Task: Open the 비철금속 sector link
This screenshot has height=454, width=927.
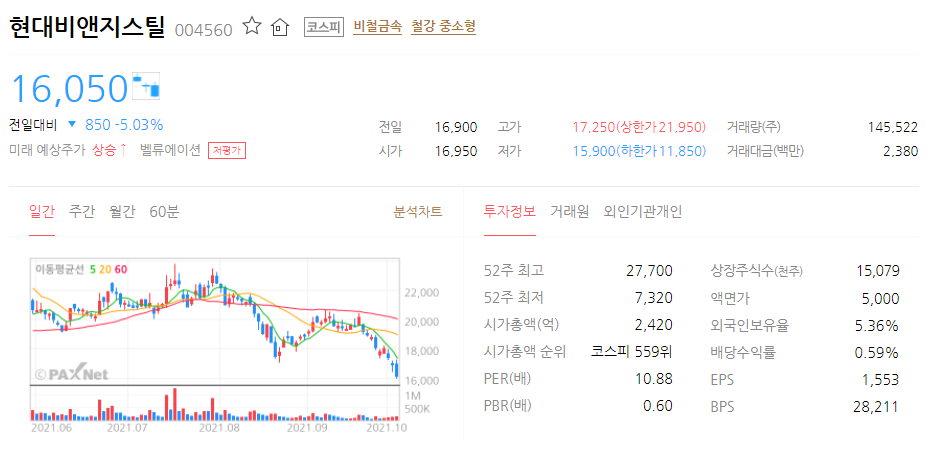Action: [x=377, y=27]
